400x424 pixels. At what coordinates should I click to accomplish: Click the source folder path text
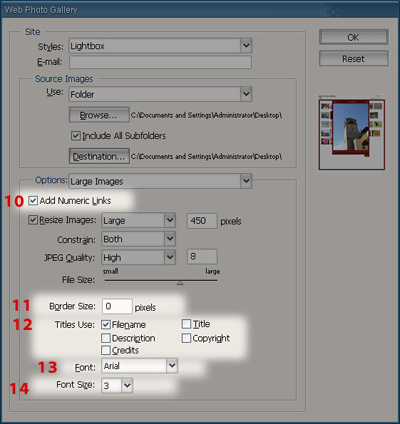click(206, 115)
